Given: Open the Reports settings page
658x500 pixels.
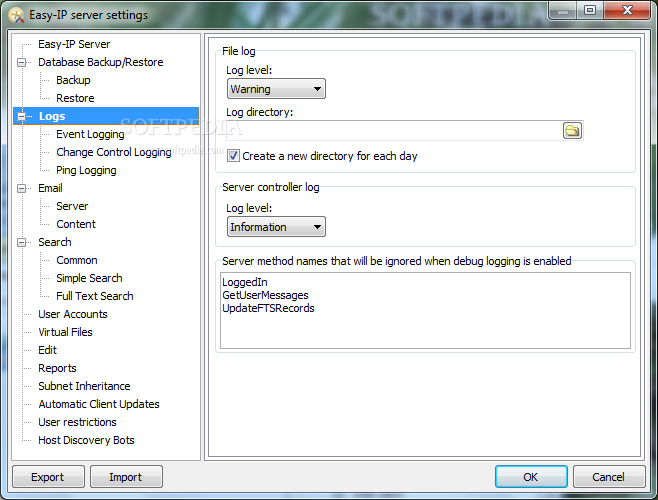Looking at the screenshot, I should pyautogui.click(x=57, y=368).
